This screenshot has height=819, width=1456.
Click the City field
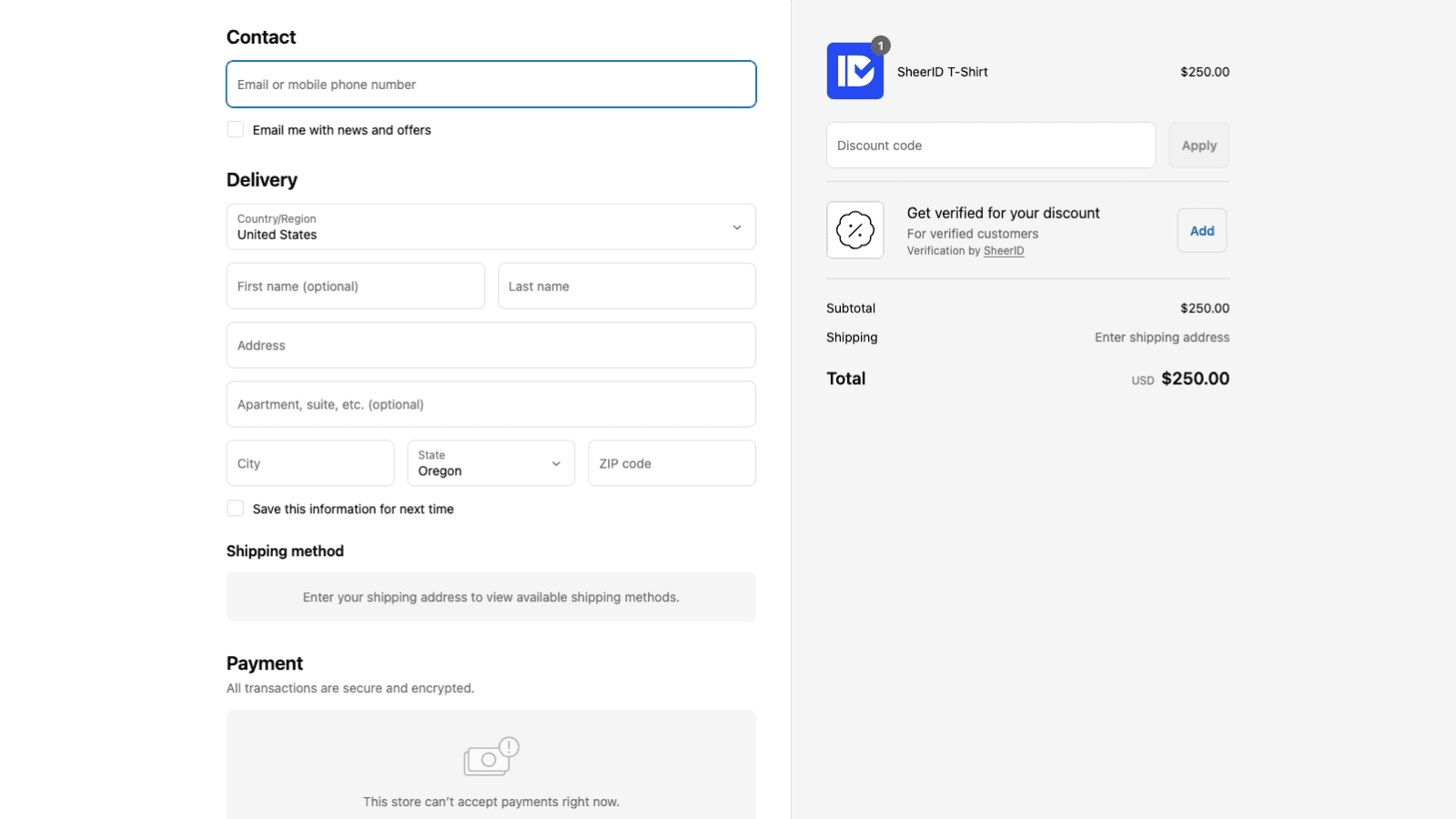point(309,463)
